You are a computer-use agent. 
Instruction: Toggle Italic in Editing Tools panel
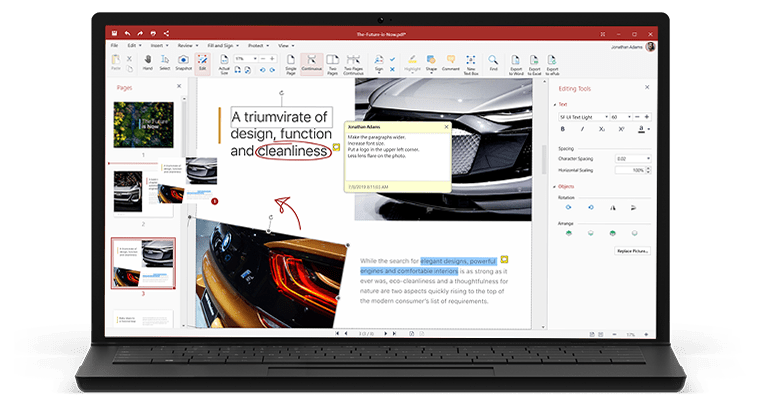click(x=582, y=129)
